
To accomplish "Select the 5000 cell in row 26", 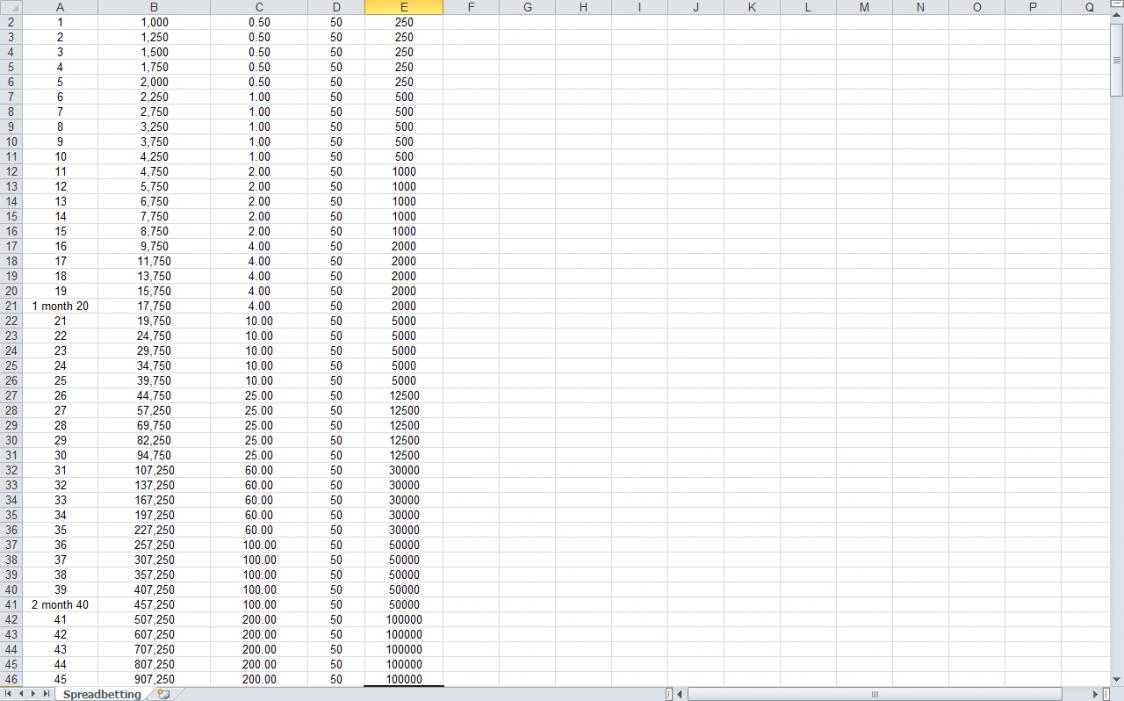I will (x=404, y=381).
